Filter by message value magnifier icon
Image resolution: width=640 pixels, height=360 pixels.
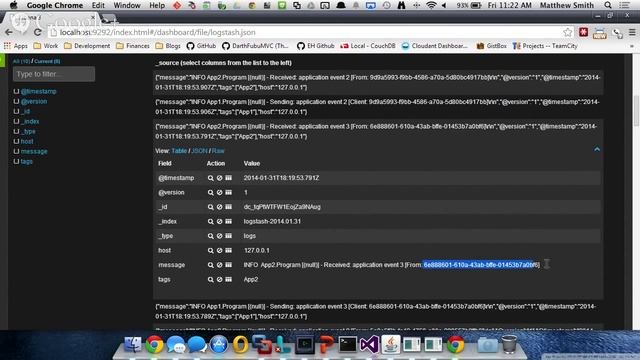211,265
